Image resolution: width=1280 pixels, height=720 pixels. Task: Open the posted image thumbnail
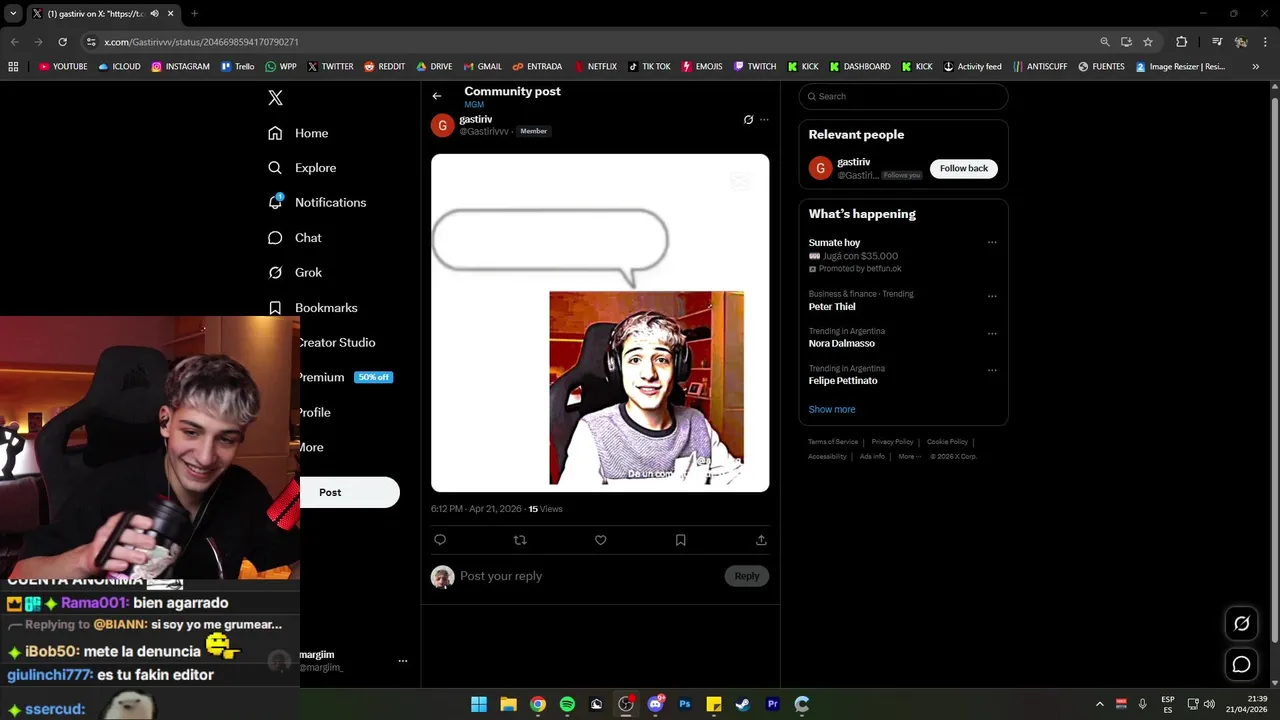click(600, 323)
